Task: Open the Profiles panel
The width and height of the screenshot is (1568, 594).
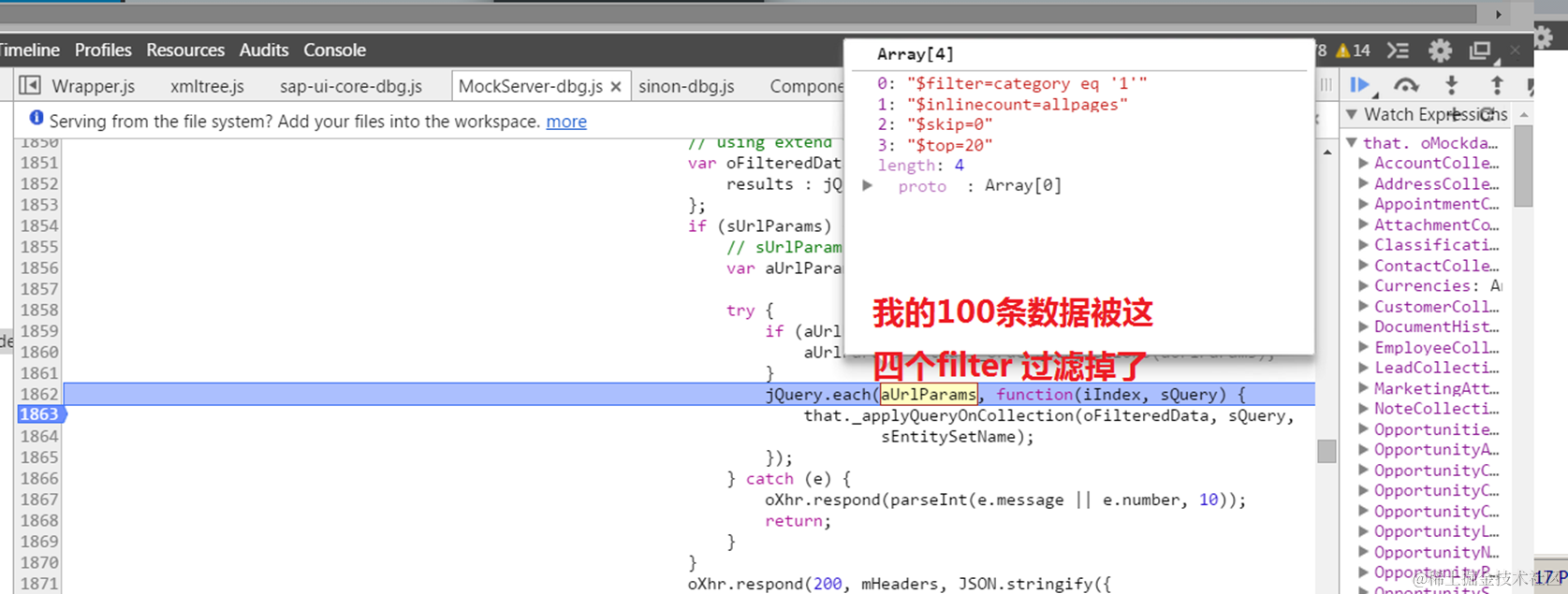Action: click(x=103, y=51)
